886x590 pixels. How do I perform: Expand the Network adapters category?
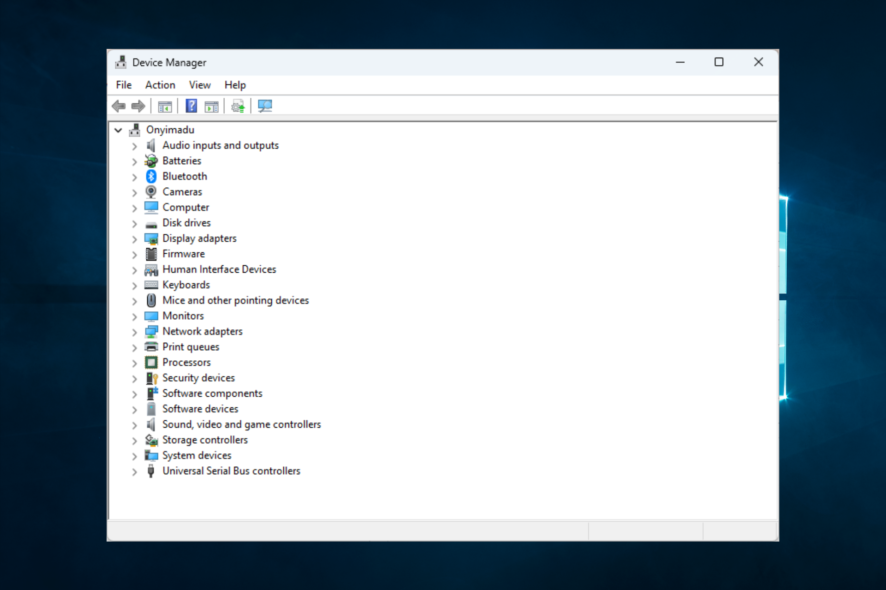pos(134,332)
